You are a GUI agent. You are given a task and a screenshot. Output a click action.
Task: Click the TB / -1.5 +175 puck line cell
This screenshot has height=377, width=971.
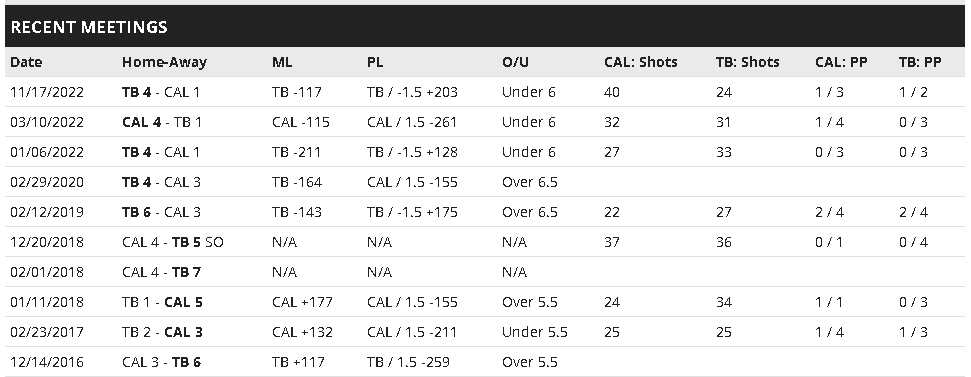pyautogui.click(x=412, y=212)
